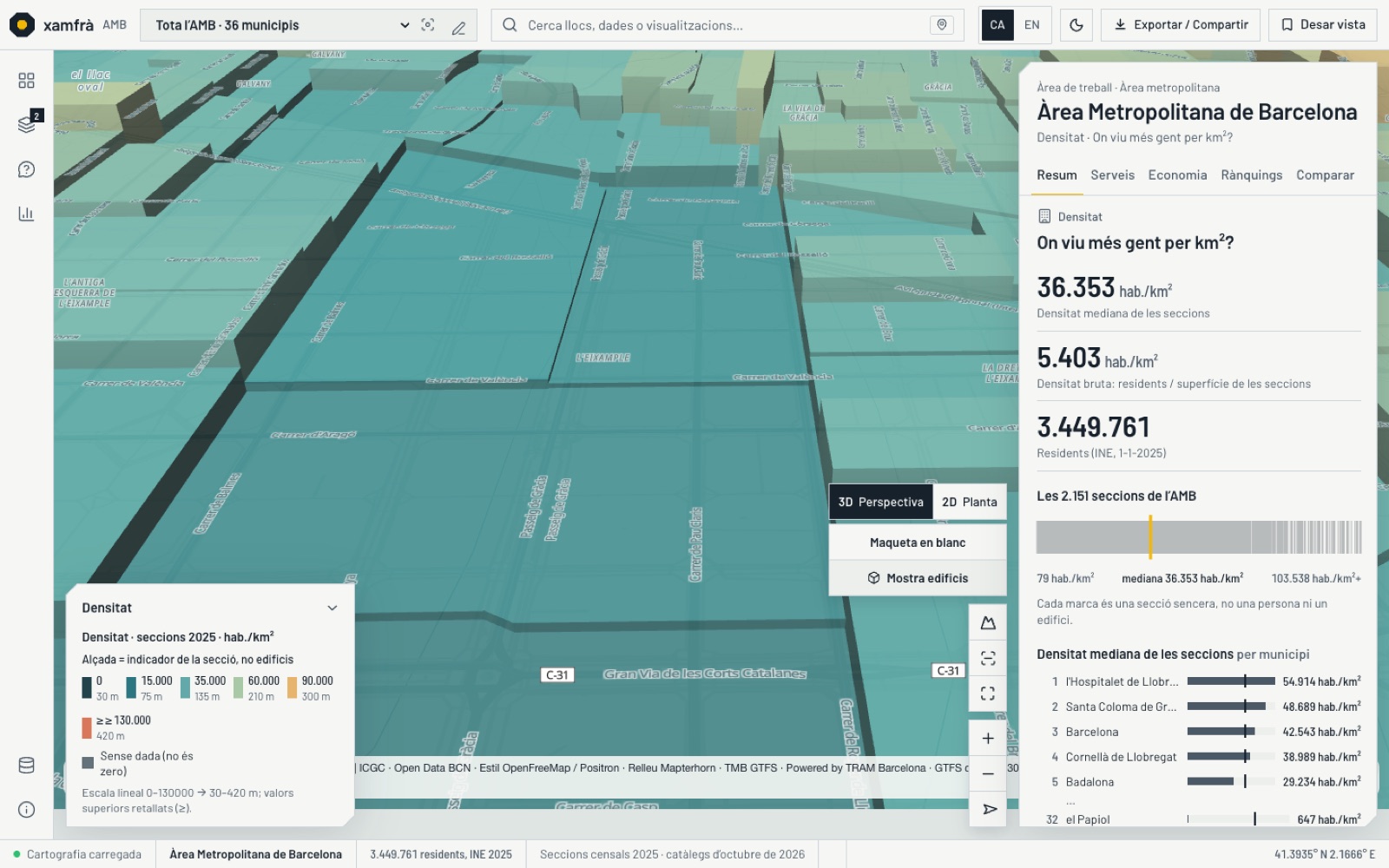Open the dashboard grid icon in sidebar
1389x868 pixels.
(x=26, y=81)
